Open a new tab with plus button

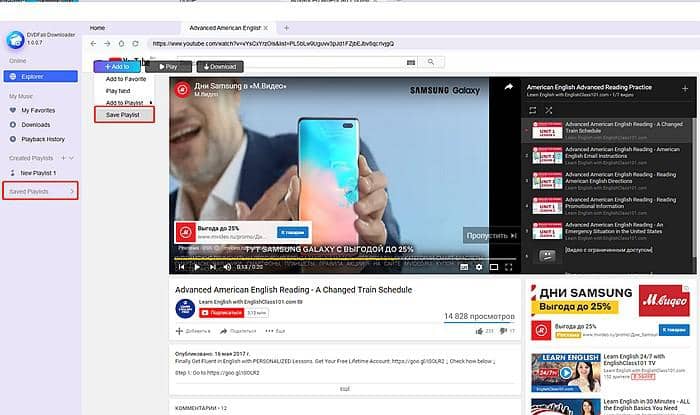pos(287,28)
